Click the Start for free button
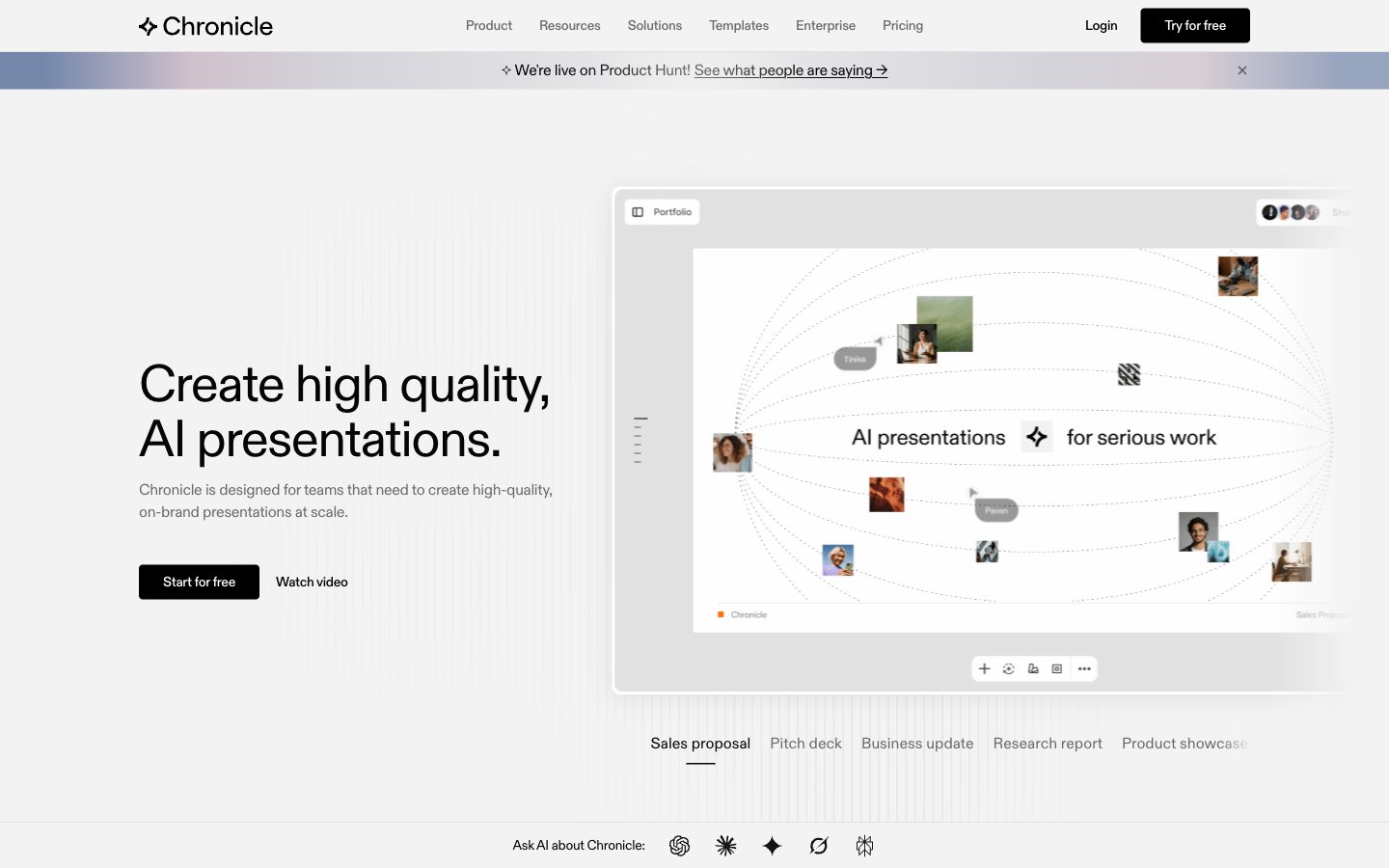The height and width of the screenshot is (868, 1389). point(199,583)
